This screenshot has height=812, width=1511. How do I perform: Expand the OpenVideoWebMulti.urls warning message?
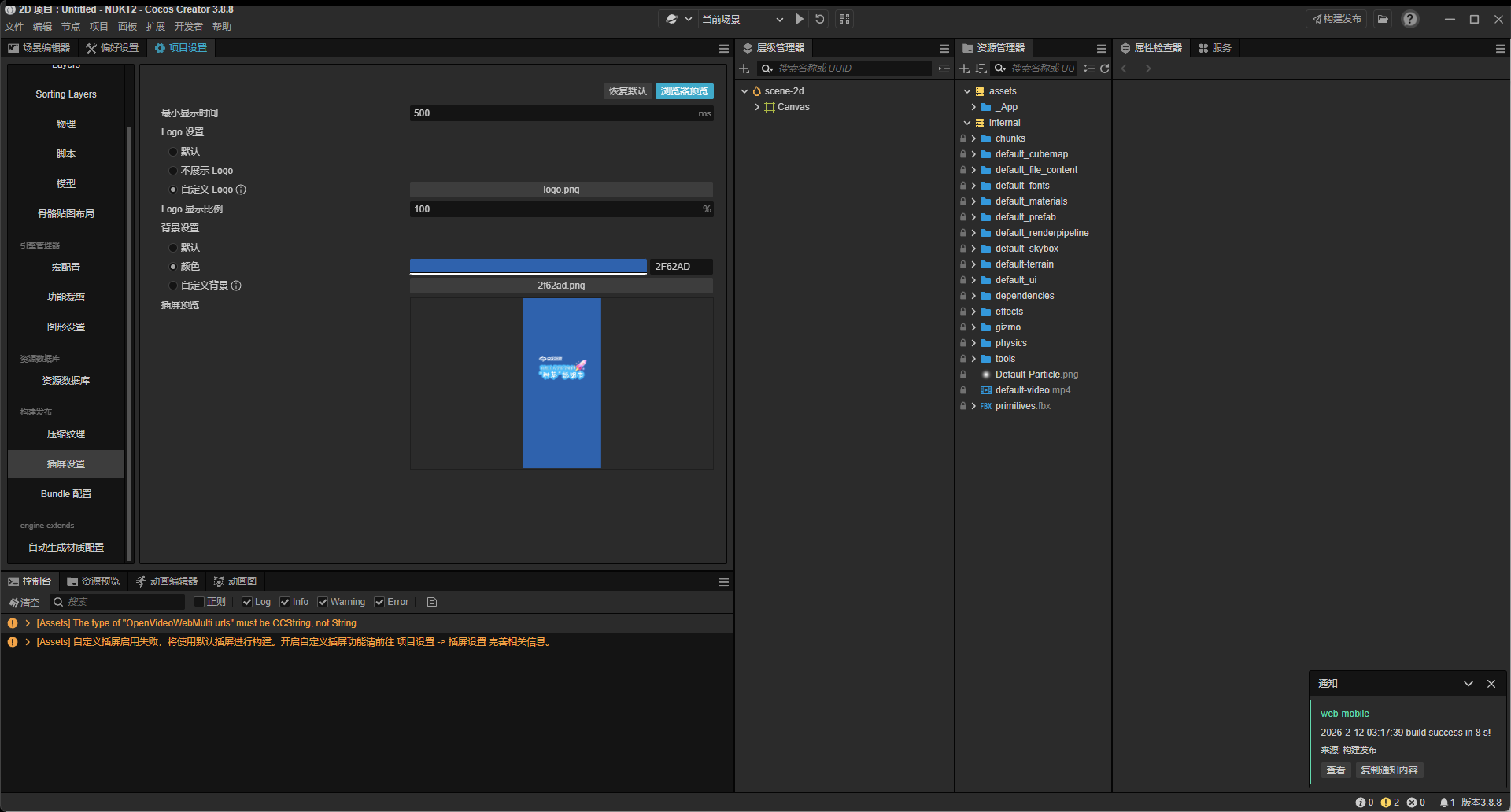tap(28, 623)
